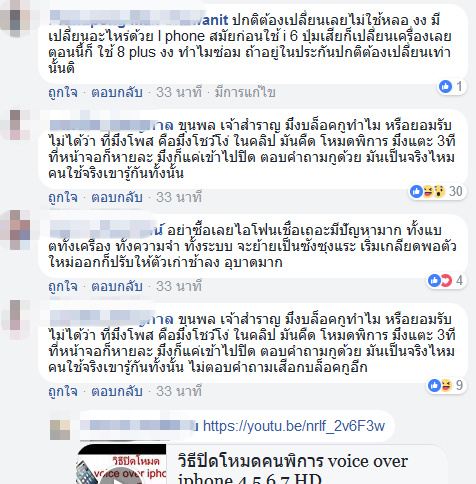Open video title วิธีปิดโหมดคนพิการ voice over

(x=293, y=470)
